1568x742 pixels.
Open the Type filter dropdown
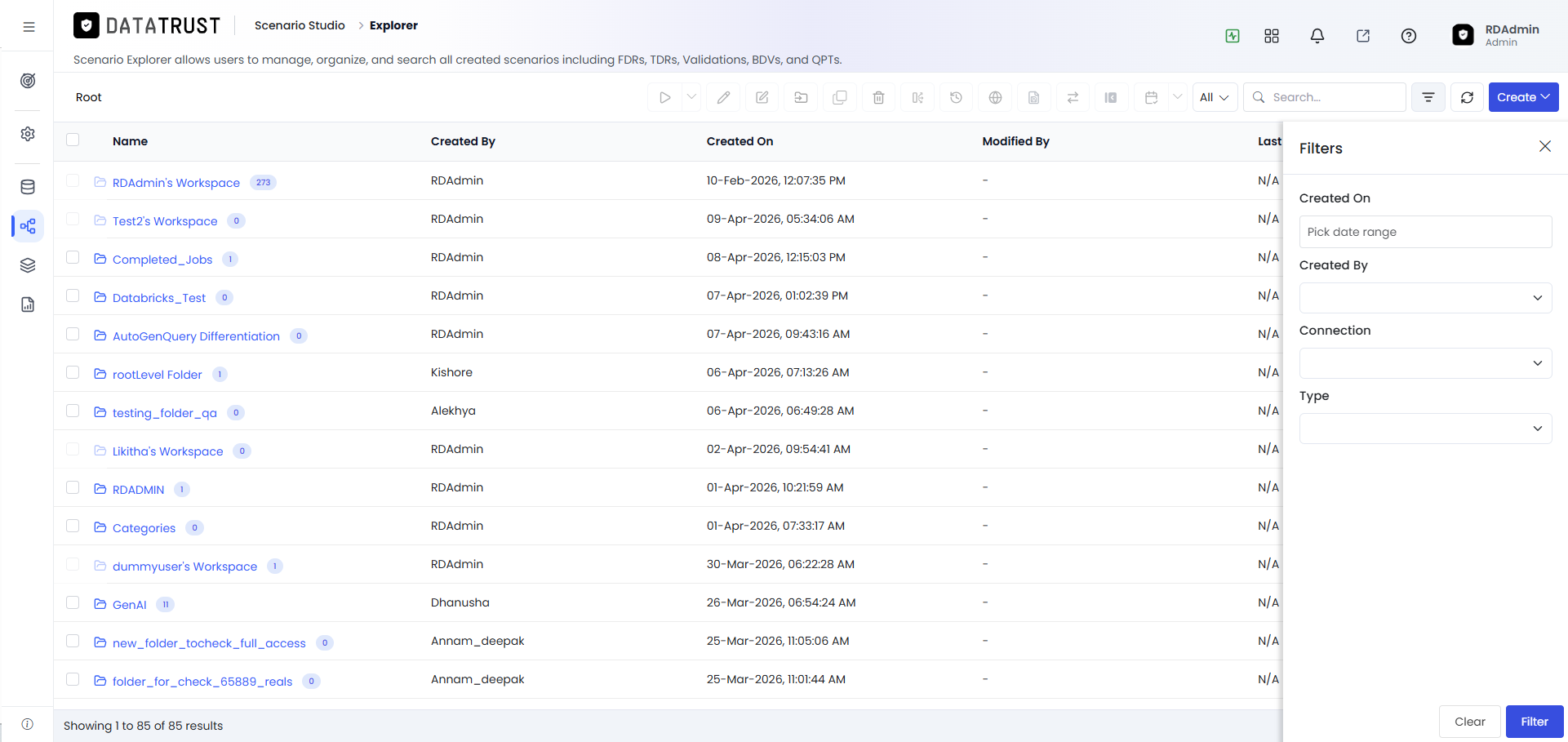1425,429
